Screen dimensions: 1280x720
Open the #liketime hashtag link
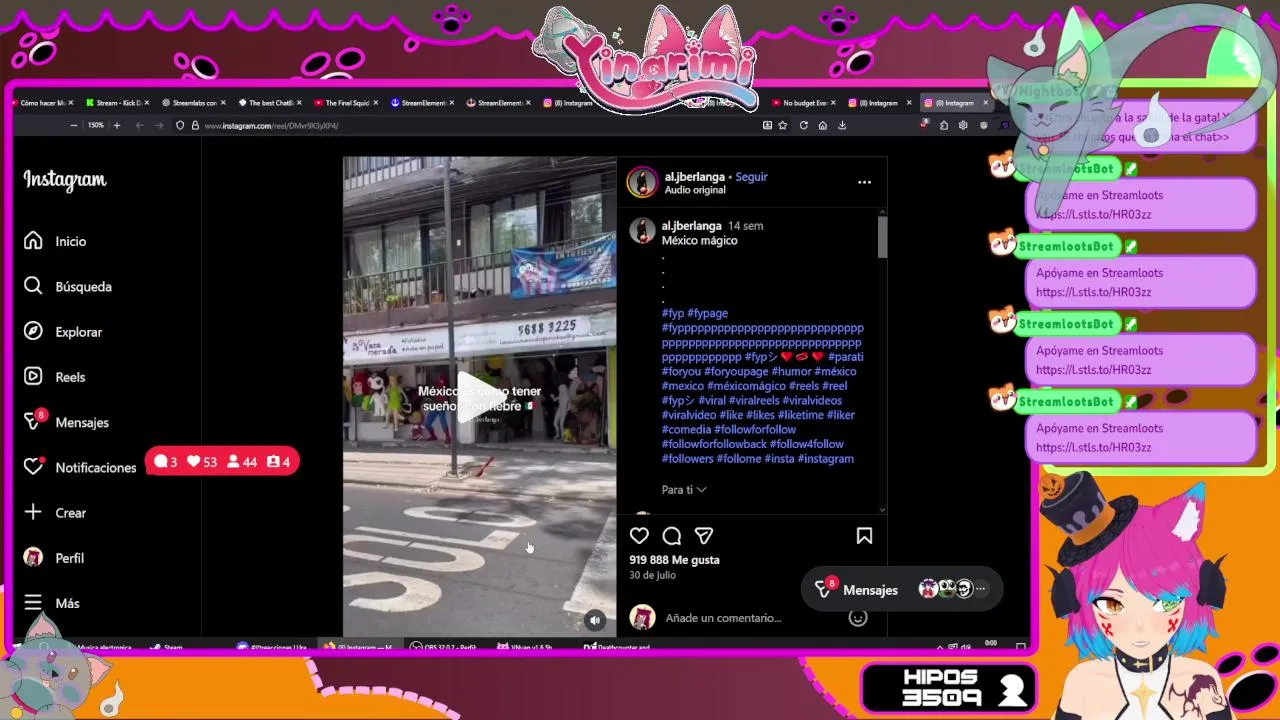click(801, 415)
